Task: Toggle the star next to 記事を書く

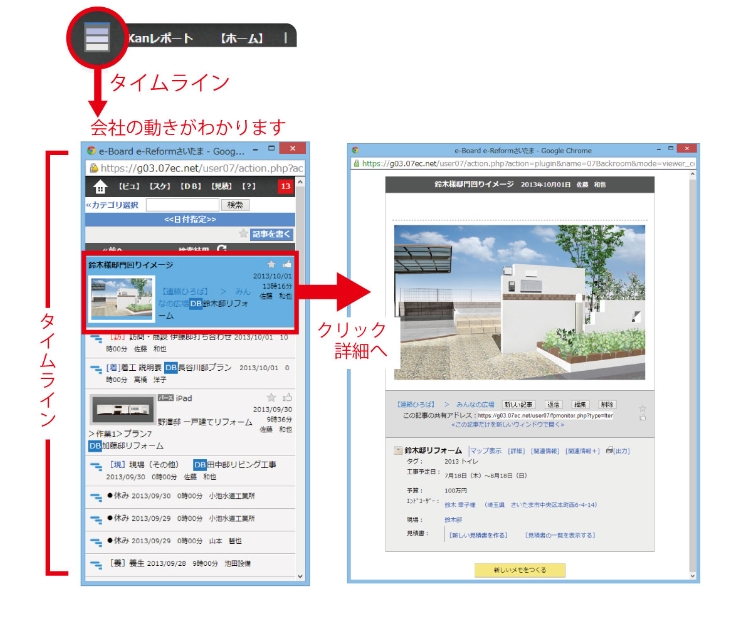Action: pyautogui.click(x=242, y=233)
